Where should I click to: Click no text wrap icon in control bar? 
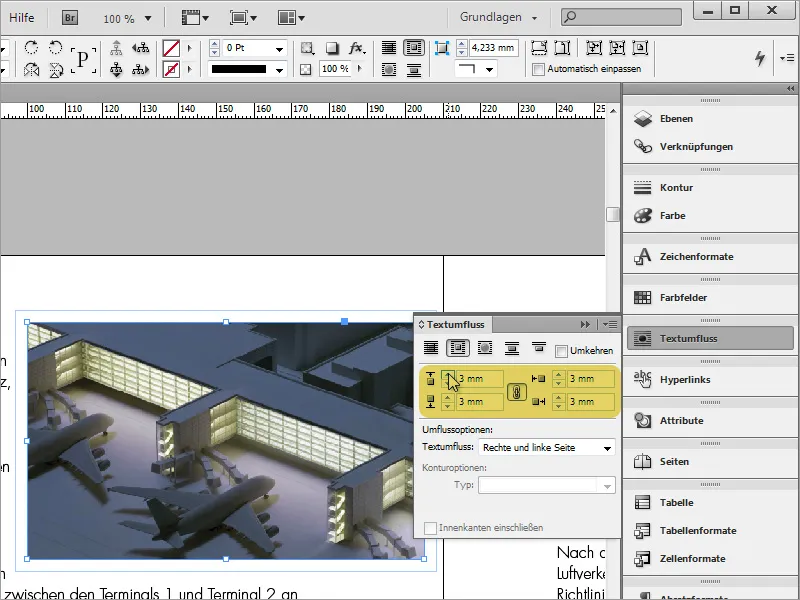(x=389, y=48)
